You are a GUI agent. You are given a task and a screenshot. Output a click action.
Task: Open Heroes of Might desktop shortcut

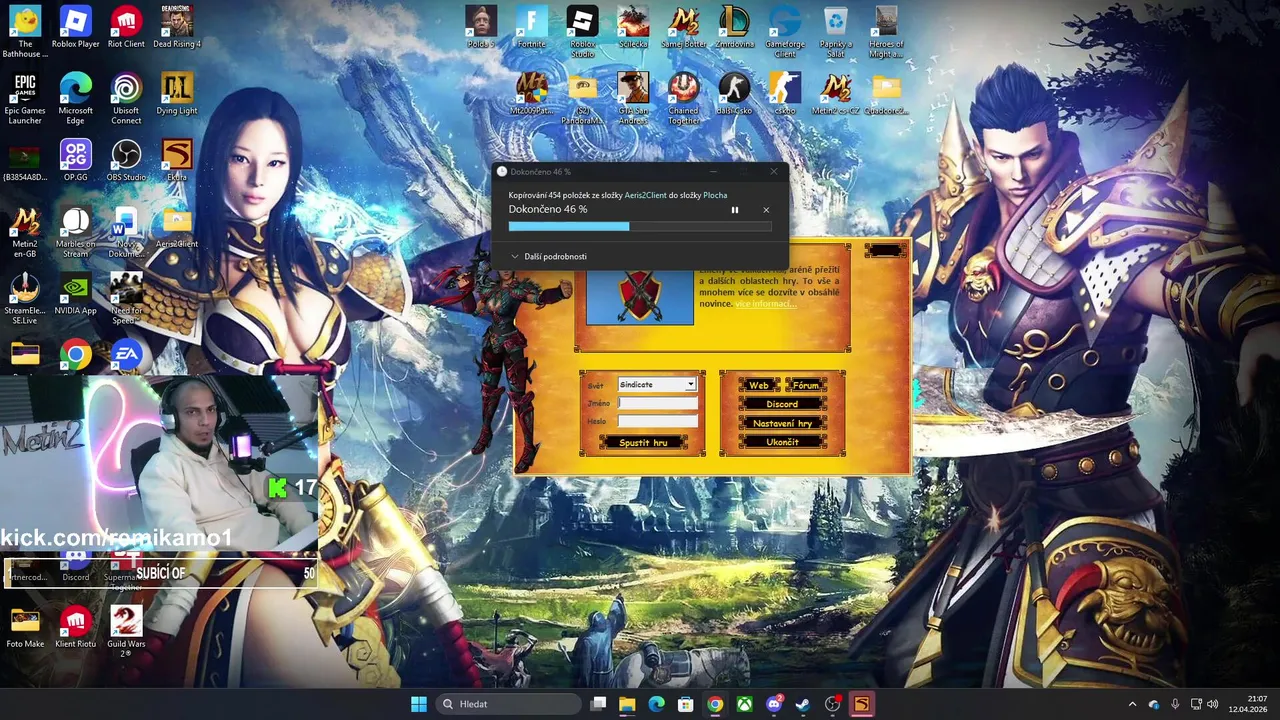pos(886,32)
